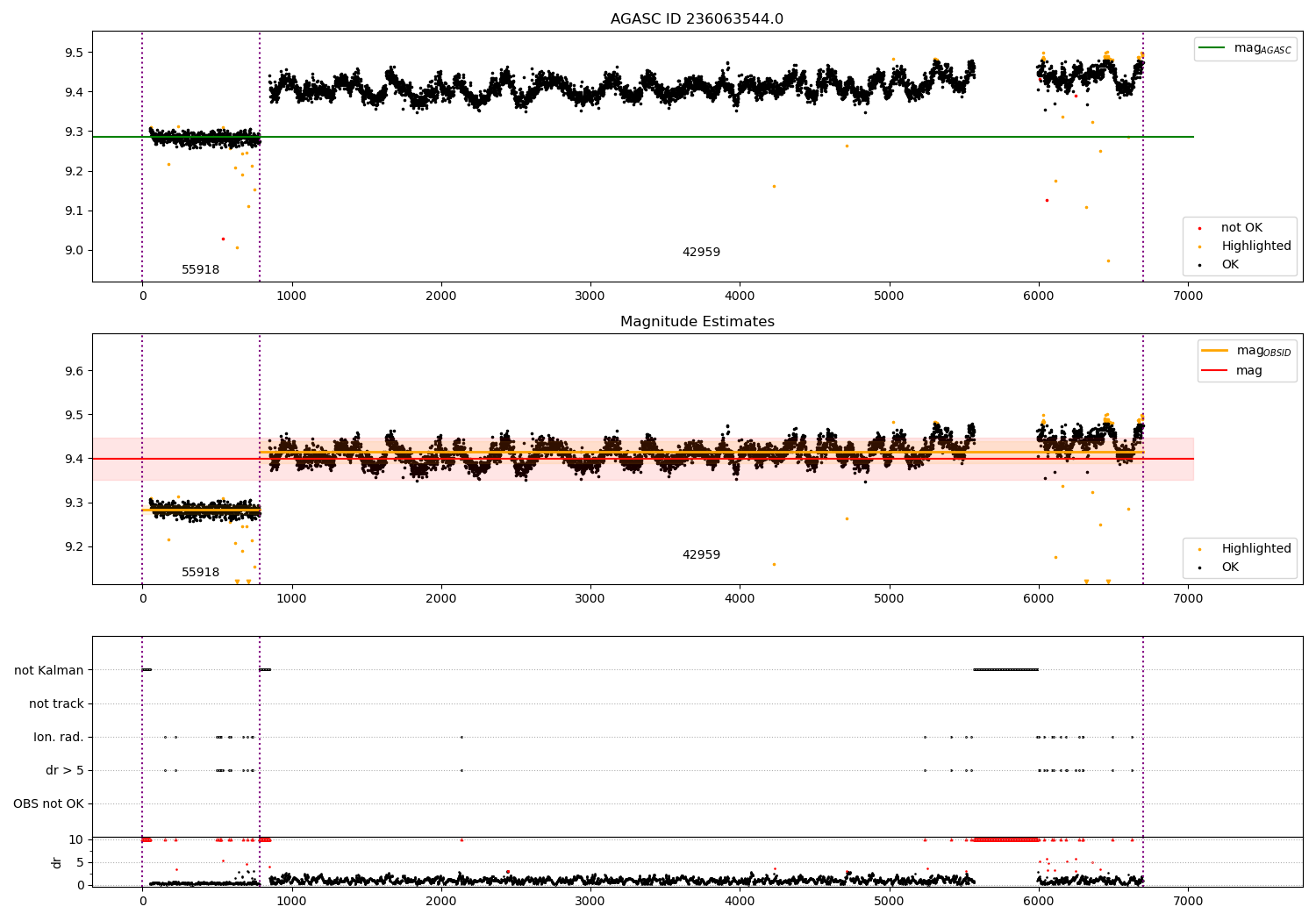The height and width of the screenshot is (921, 1316).
Task: Click the red 'mag' legend line
Action: pyautogui.click(x=1215, y=371)
